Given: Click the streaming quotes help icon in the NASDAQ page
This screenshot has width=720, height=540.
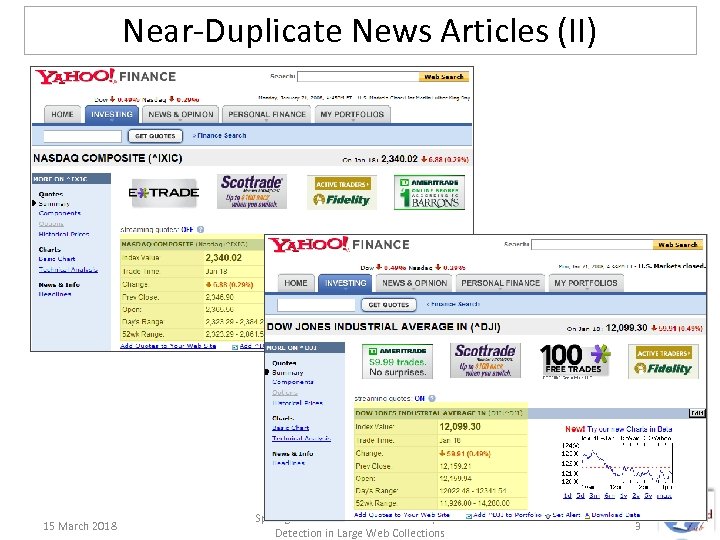Looking at the screenshot, I should (201, 229).
